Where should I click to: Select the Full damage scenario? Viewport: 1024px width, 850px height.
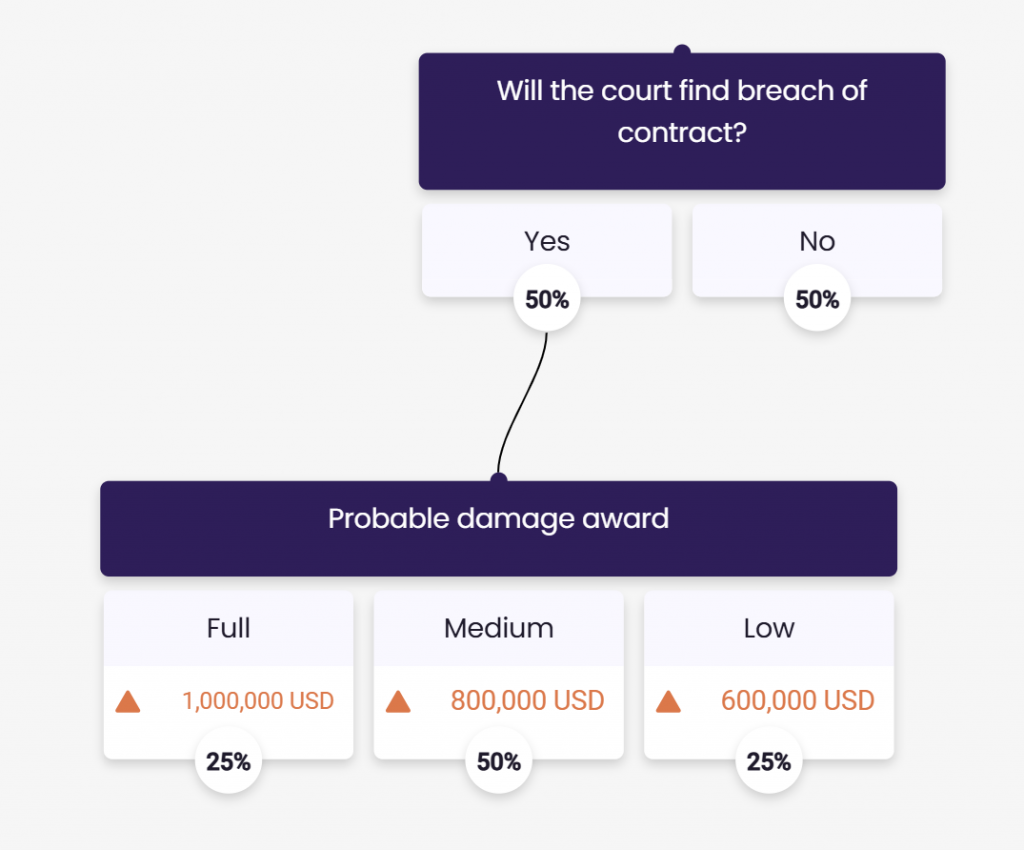228,629
